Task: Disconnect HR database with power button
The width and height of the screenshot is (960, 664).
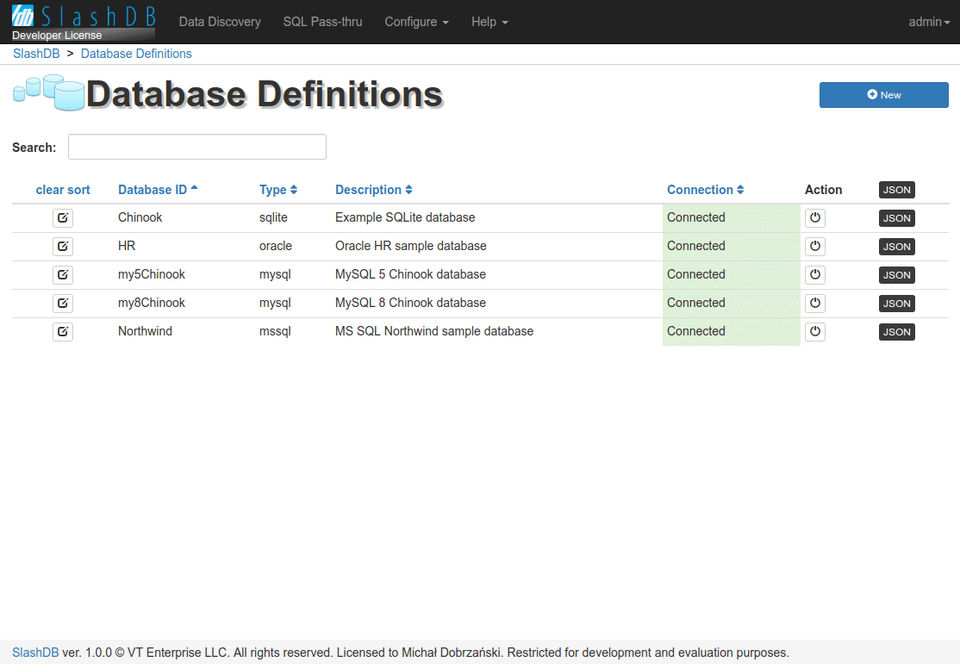Action: click(815, 246)
